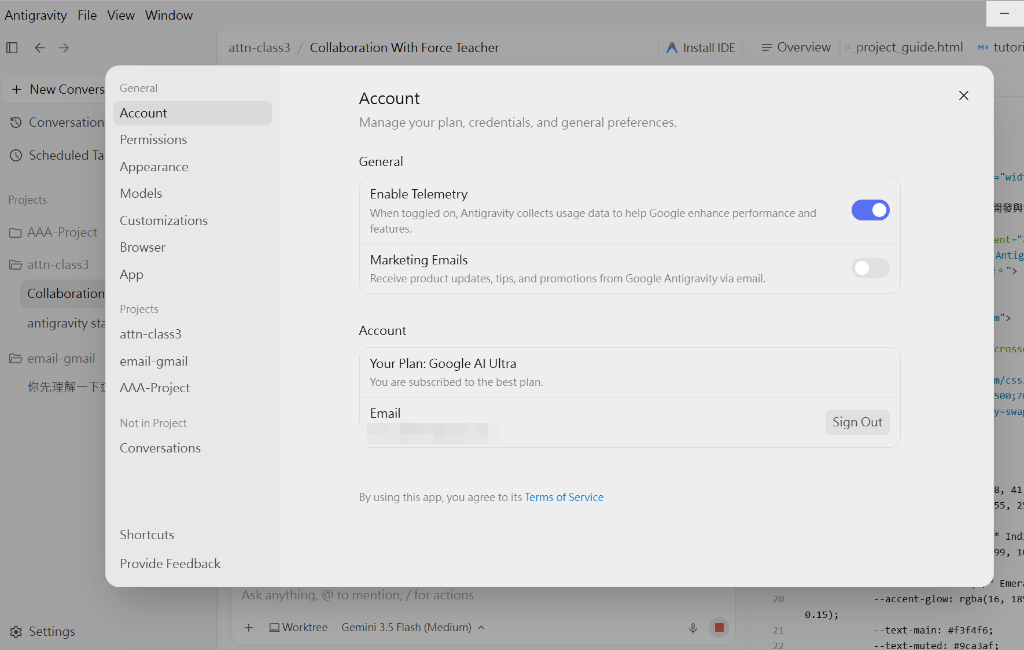Click the Install IDE button

click(700, 48)
